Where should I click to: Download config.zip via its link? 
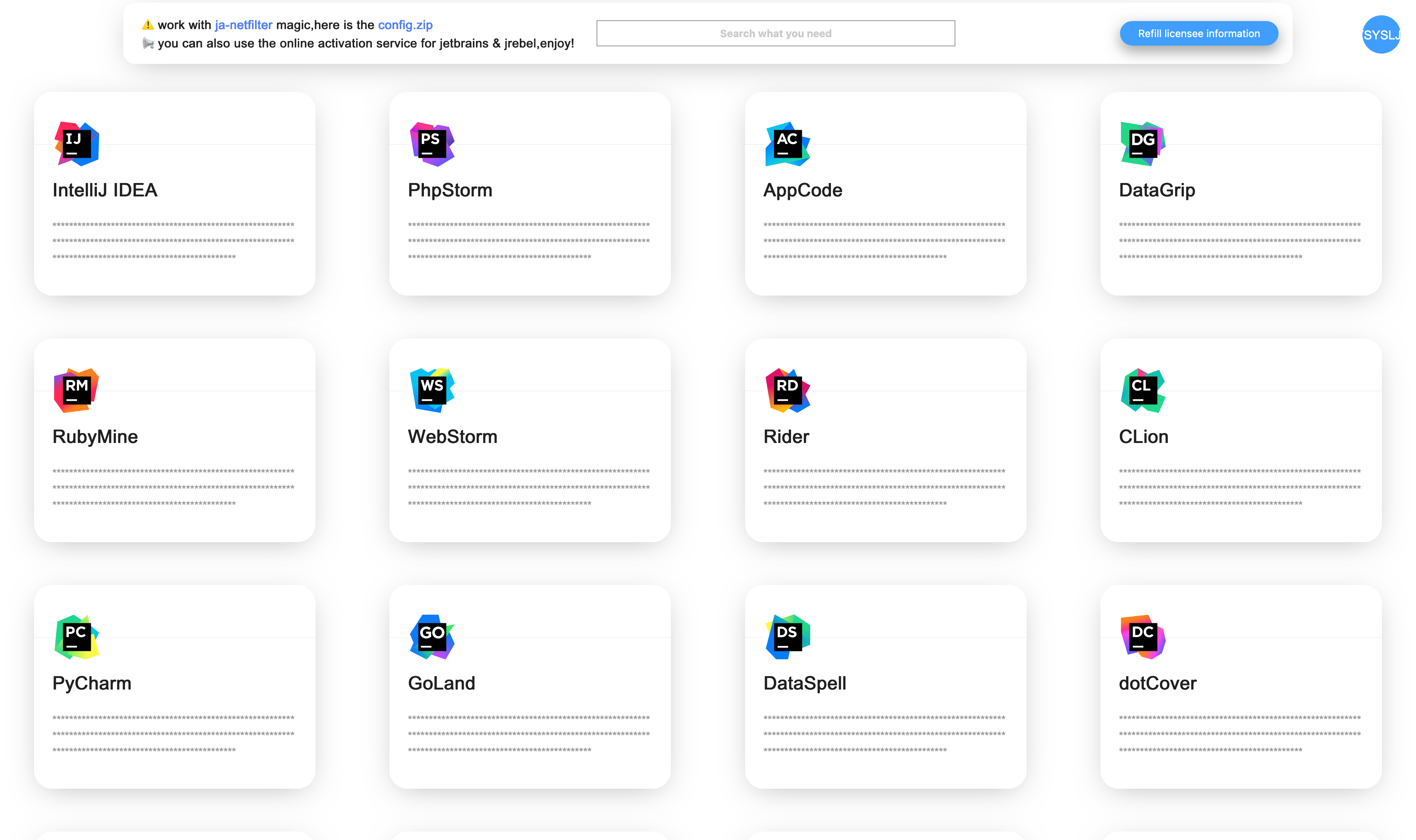click(x=405, y=25)
